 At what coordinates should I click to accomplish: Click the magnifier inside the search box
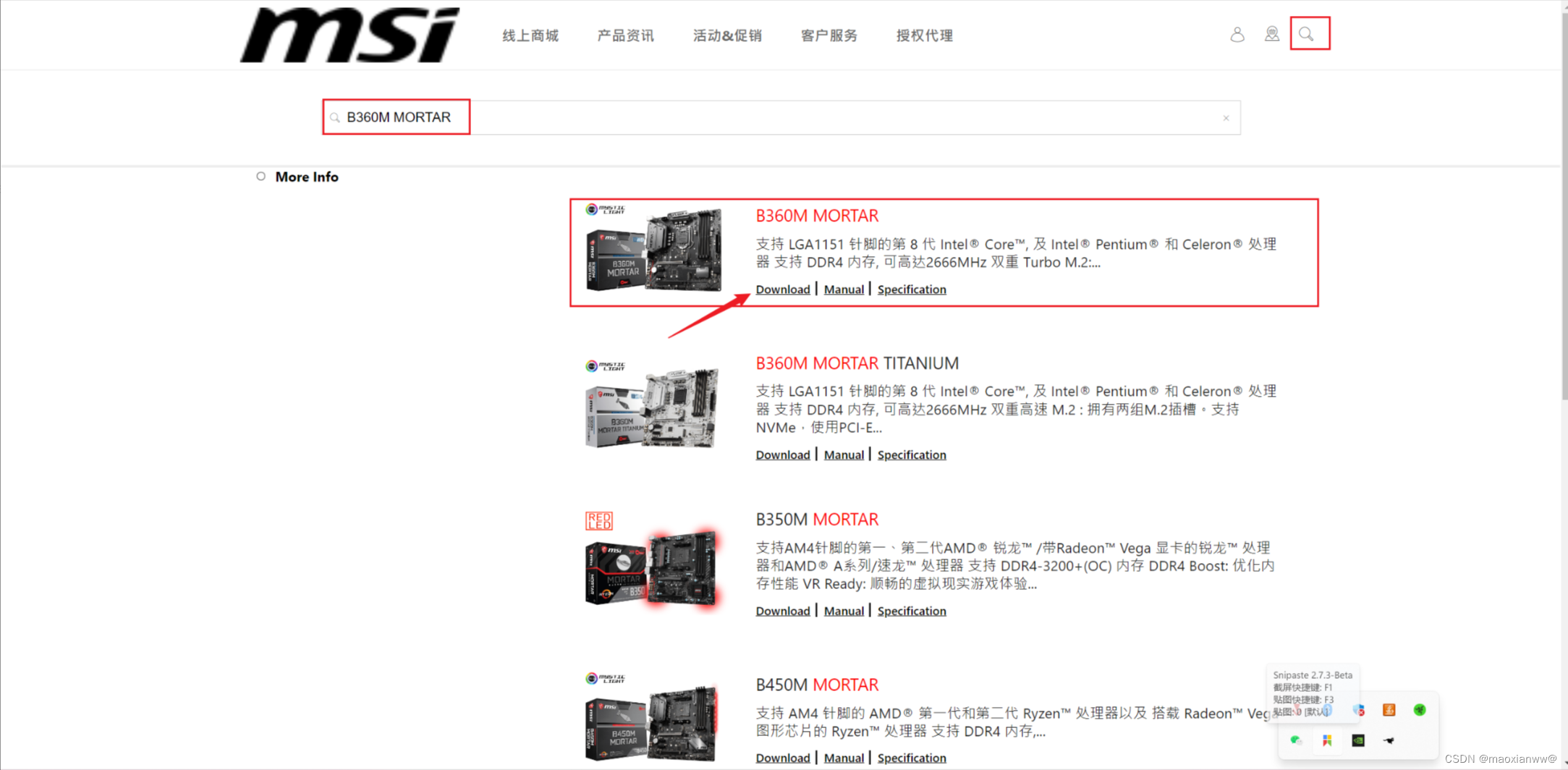click(335, 117)
